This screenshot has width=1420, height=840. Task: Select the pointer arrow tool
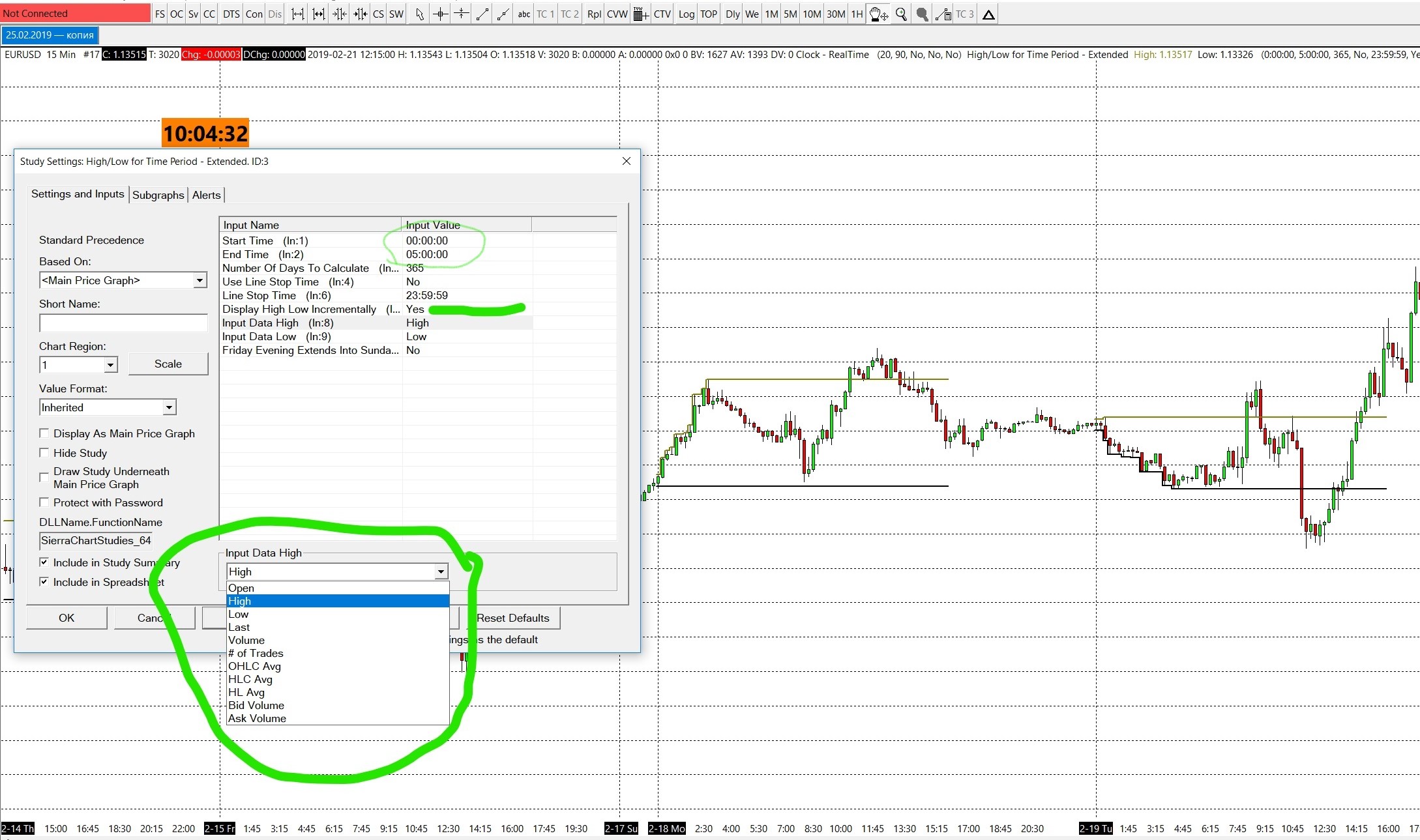(x=419, y=14)
